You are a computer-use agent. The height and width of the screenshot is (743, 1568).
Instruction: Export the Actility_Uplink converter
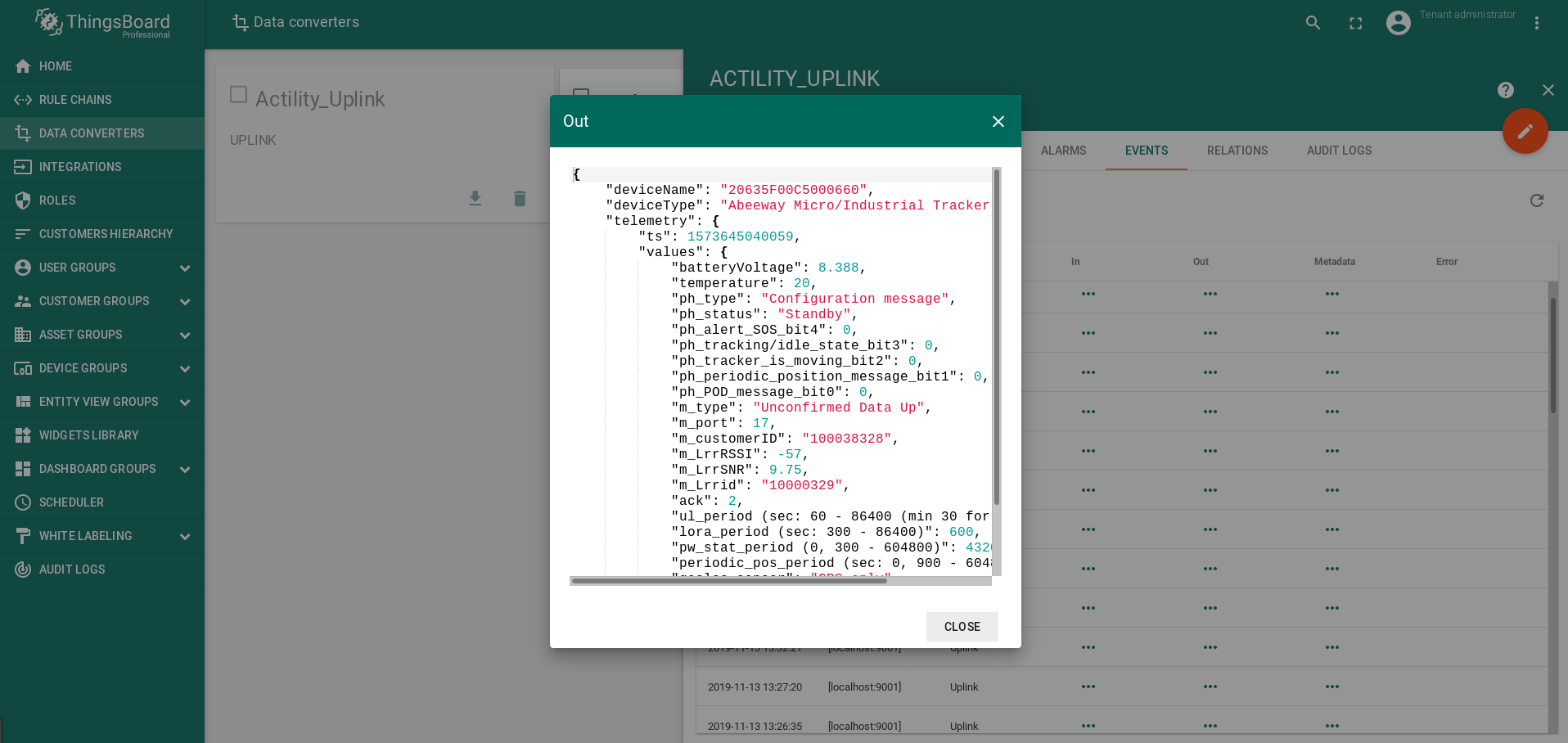(x=475, y=199)
